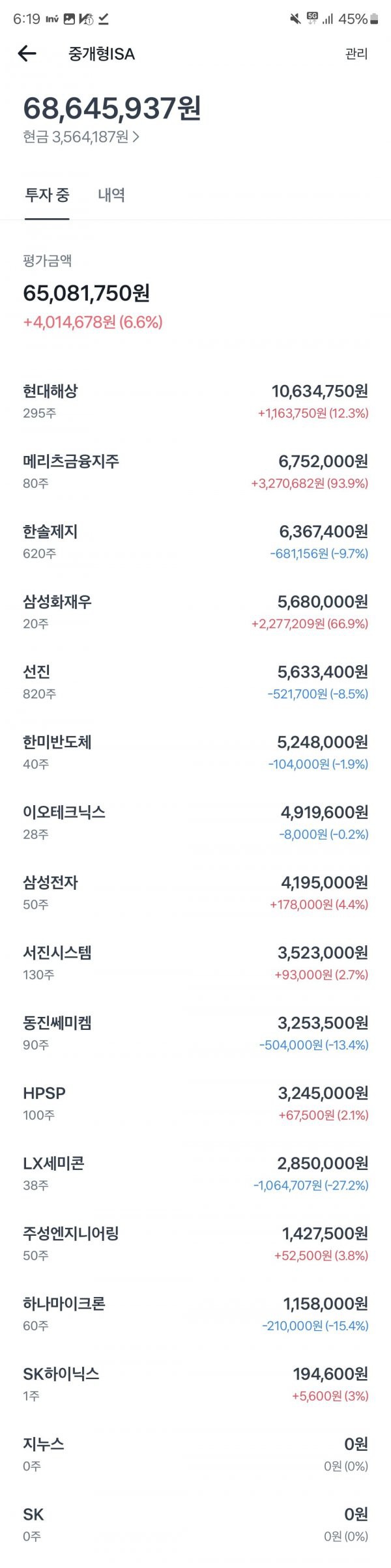View LX세미콘 holding details

(x=195, y=1173)
